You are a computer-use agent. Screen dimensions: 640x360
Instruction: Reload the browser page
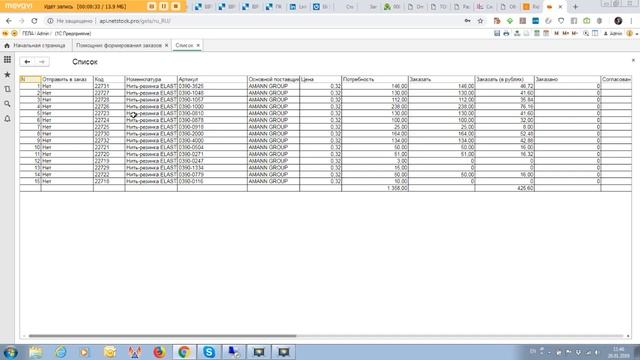click(x=34, y=21)
